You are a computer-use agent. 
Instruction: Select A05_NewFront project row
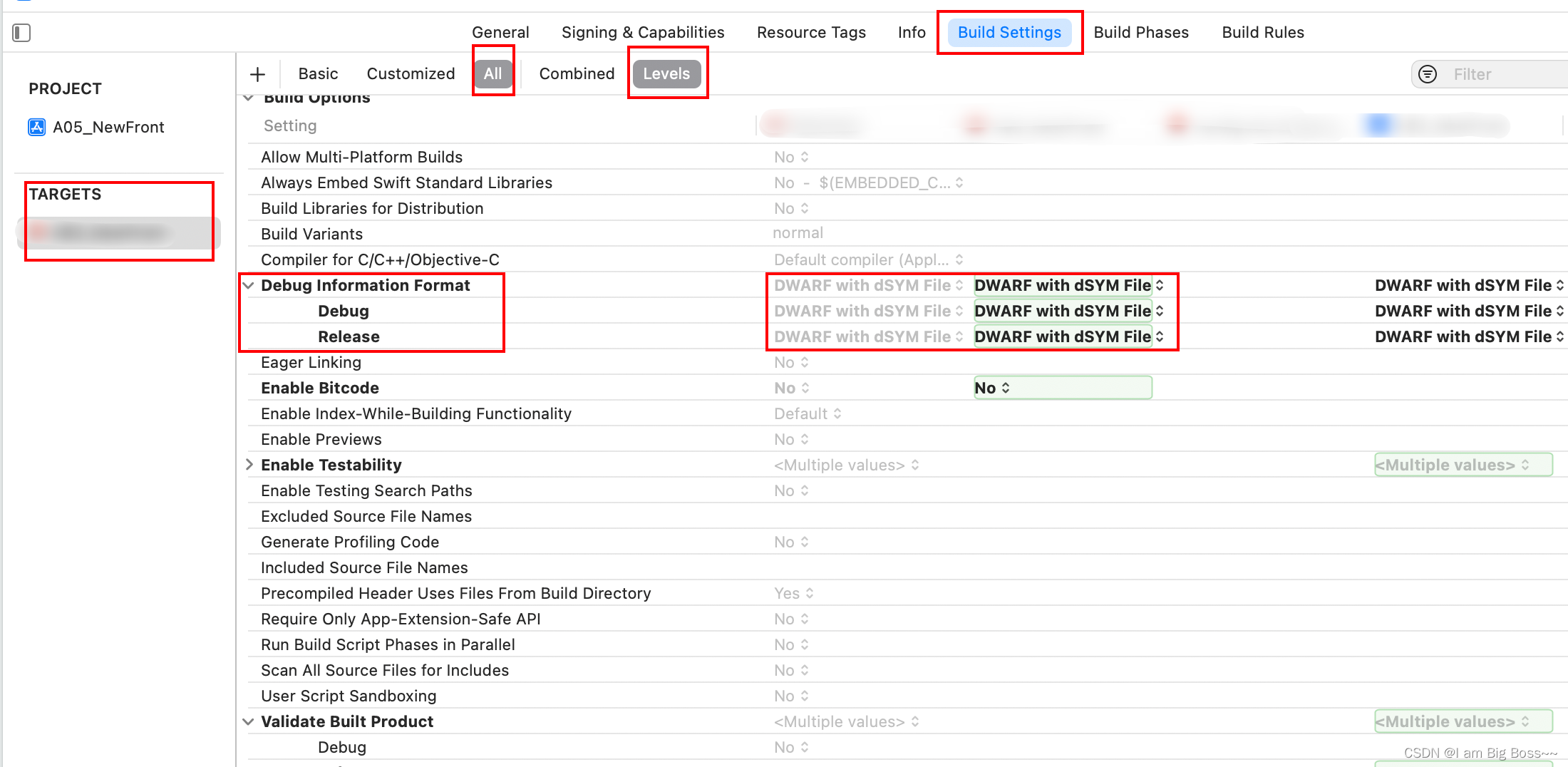pos(108,128)
